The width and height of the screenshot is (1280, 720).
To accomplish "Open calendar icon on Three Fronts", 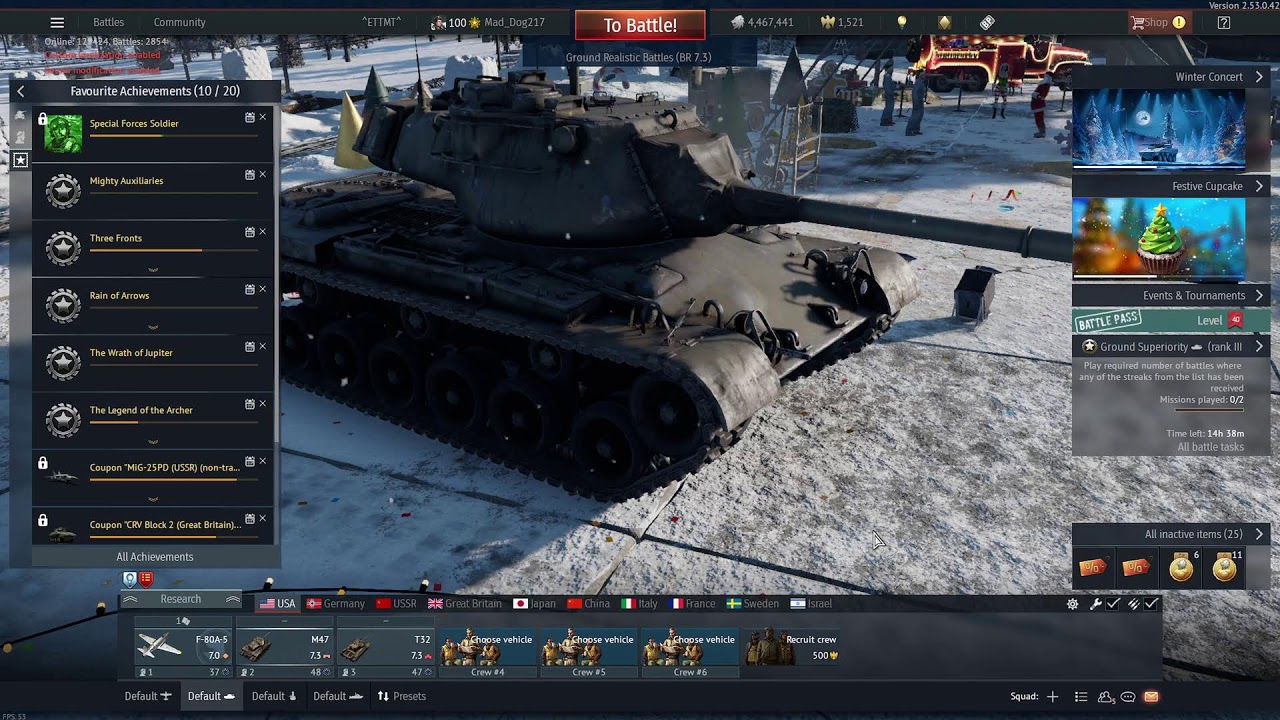I will tap(250, 232).
